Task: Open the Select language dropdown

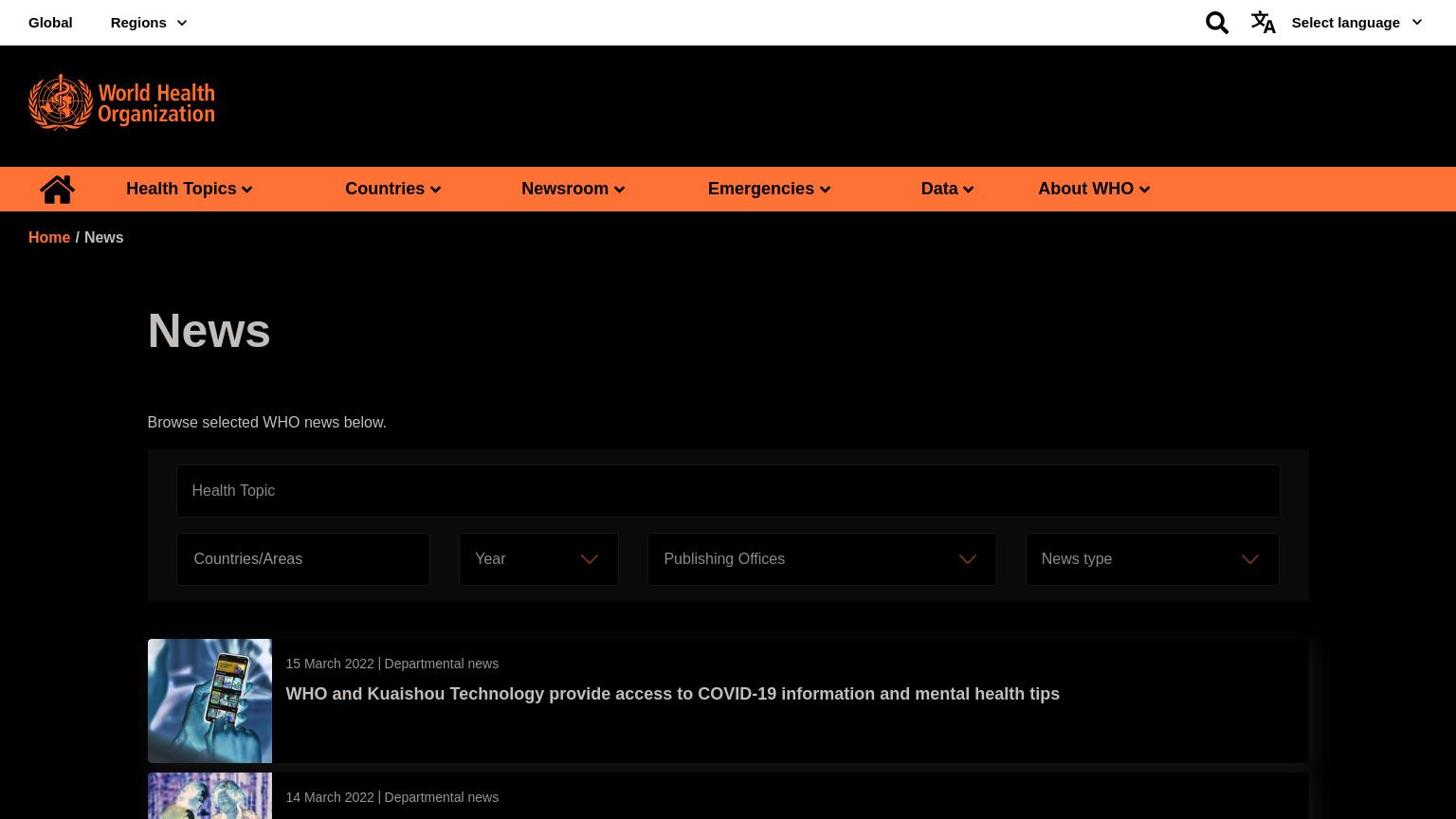Action: point(1356,23)
